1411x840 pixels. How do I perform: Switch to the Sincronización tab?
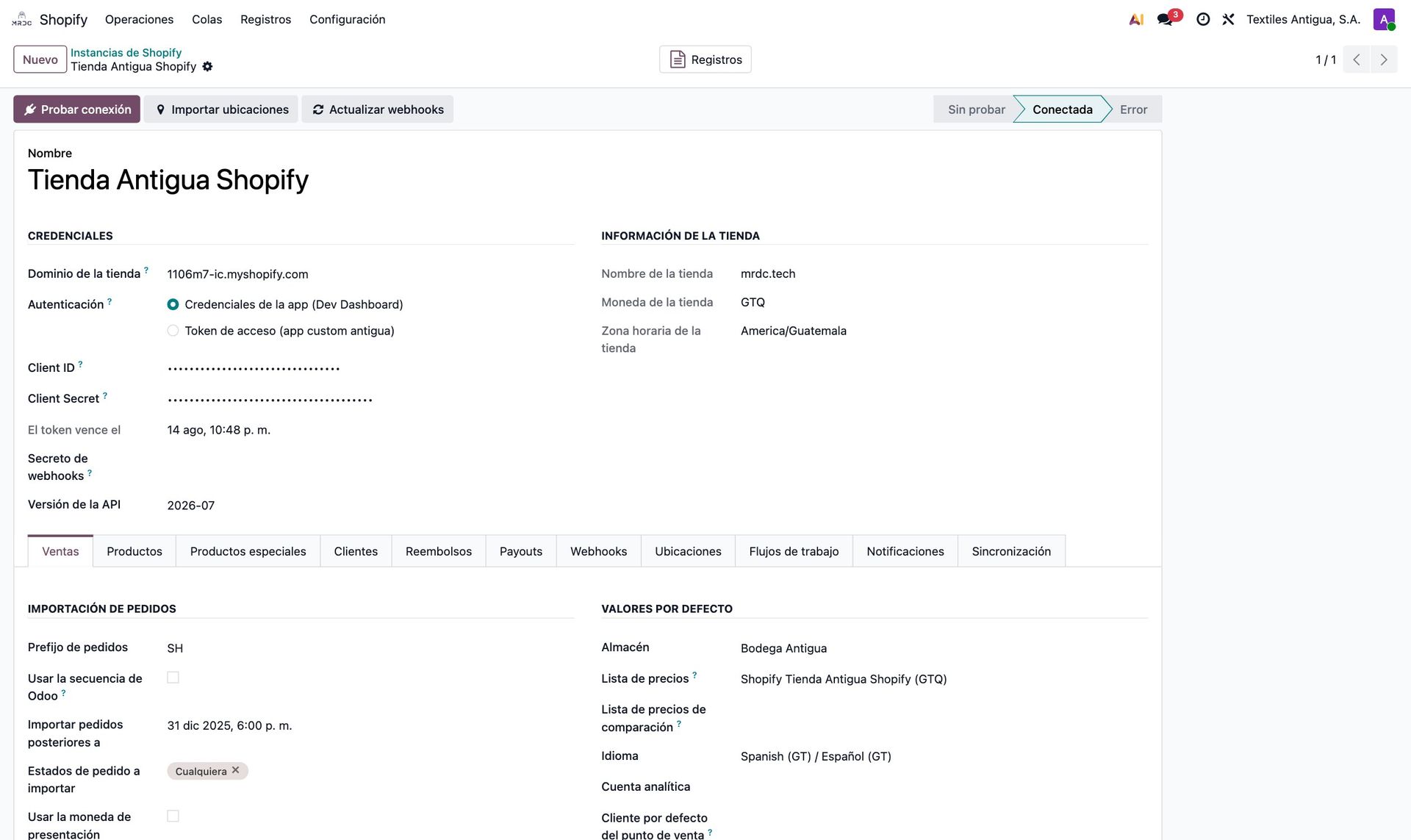1011,551
